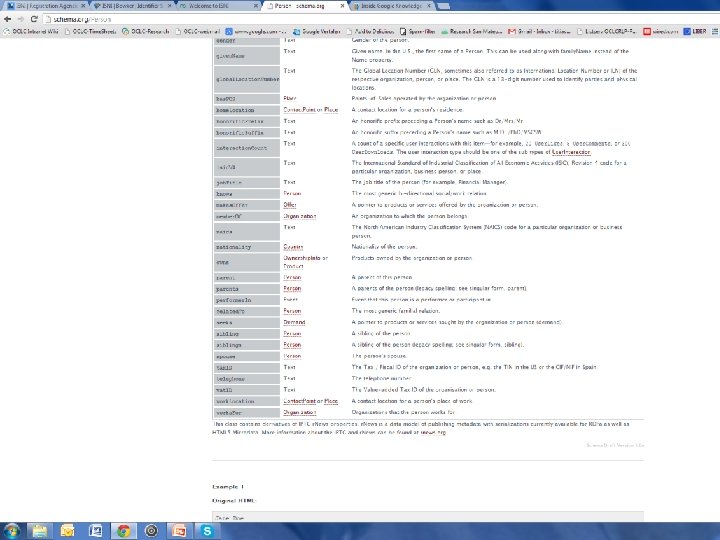
Task: Reload the schema.org page
Action: coord(34,19)
